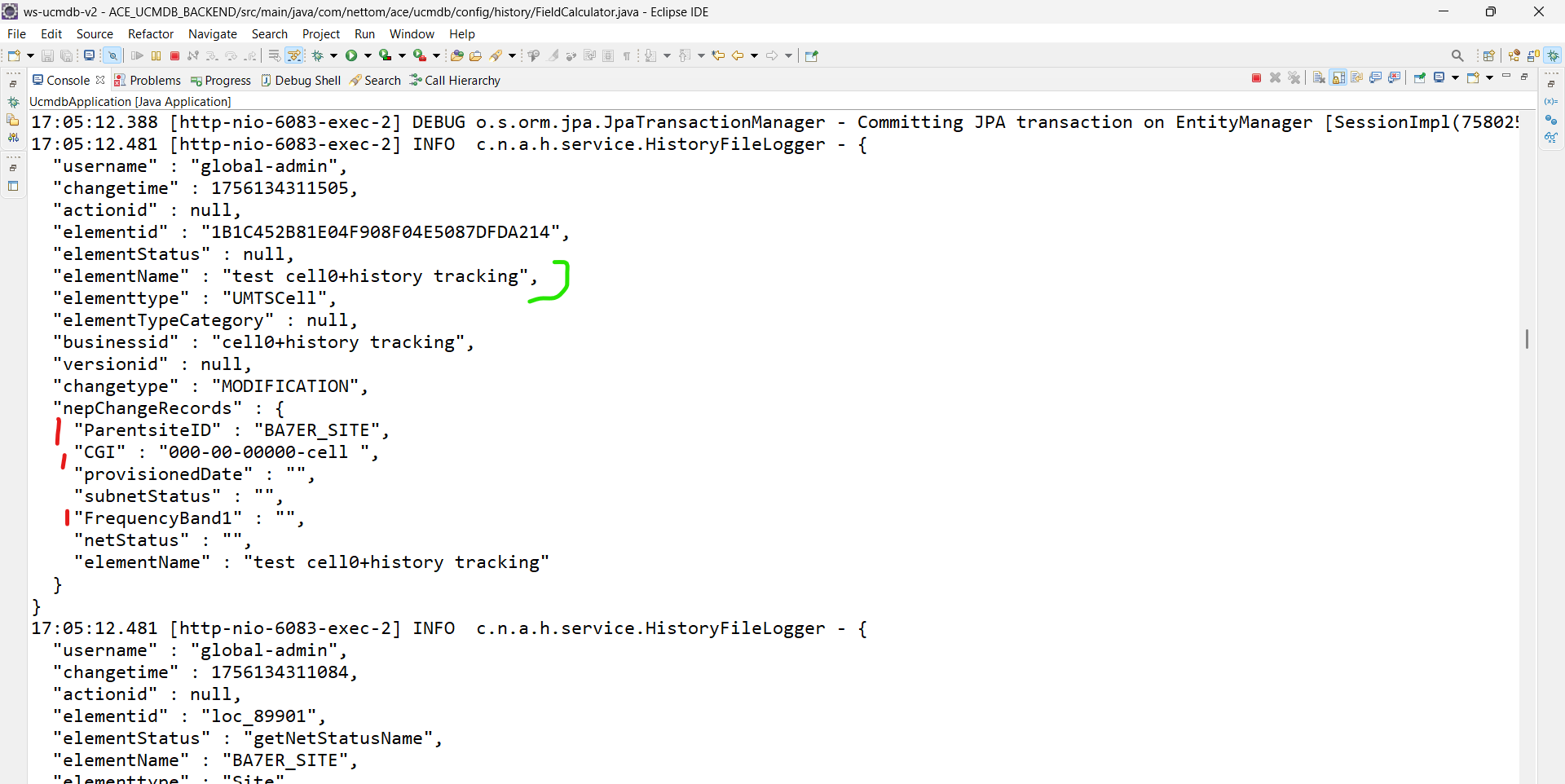Pin the current console
Image resolution: width=1565 pixels, height=784 pixels.
[1420, 78]
